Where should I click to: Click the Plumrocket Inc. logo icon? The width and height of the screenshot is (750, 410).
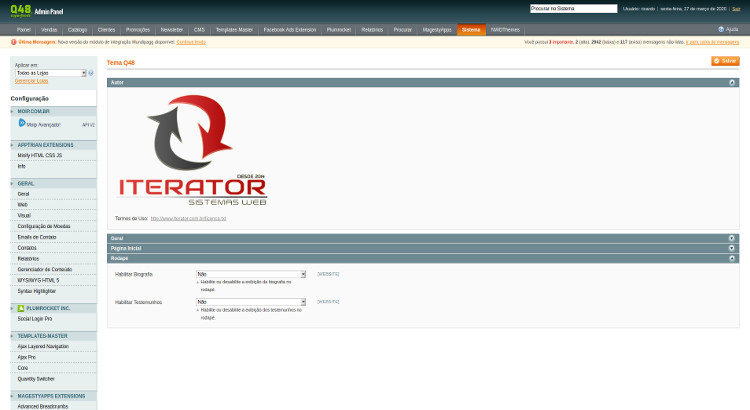21,309
